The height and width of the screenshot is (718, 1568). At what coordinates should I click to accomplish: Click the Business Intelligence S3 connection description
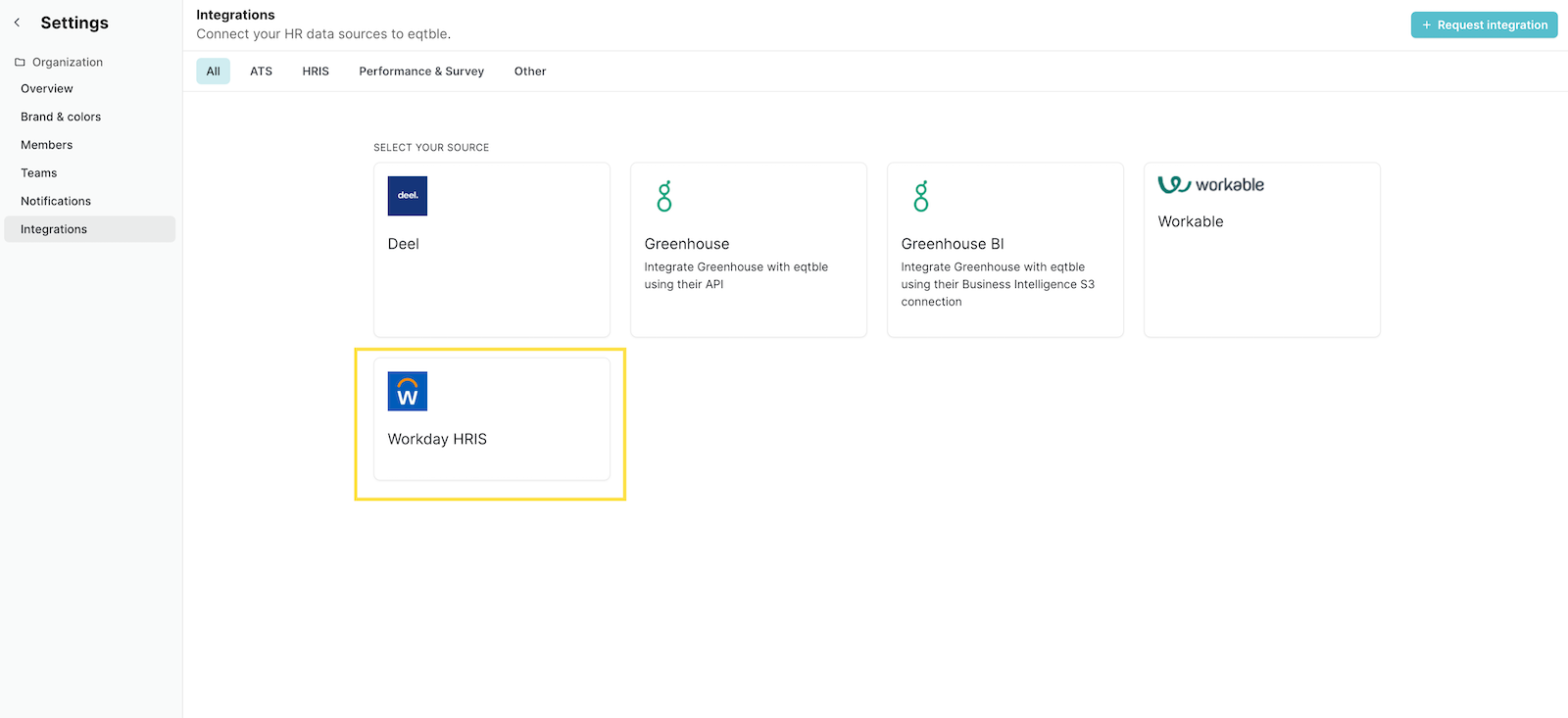coord(998,284)
